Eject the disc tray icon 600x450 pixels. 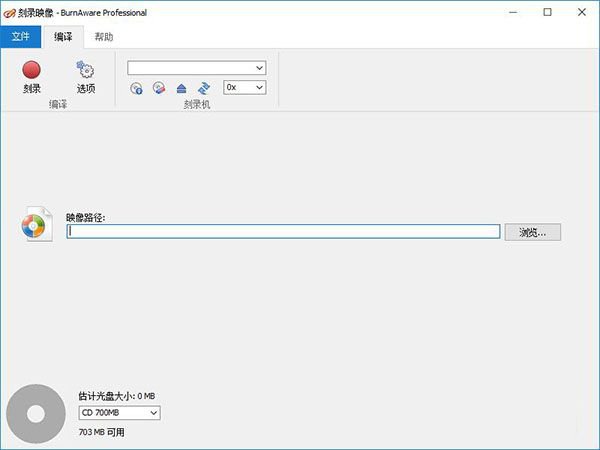click(x=181, y=88)
